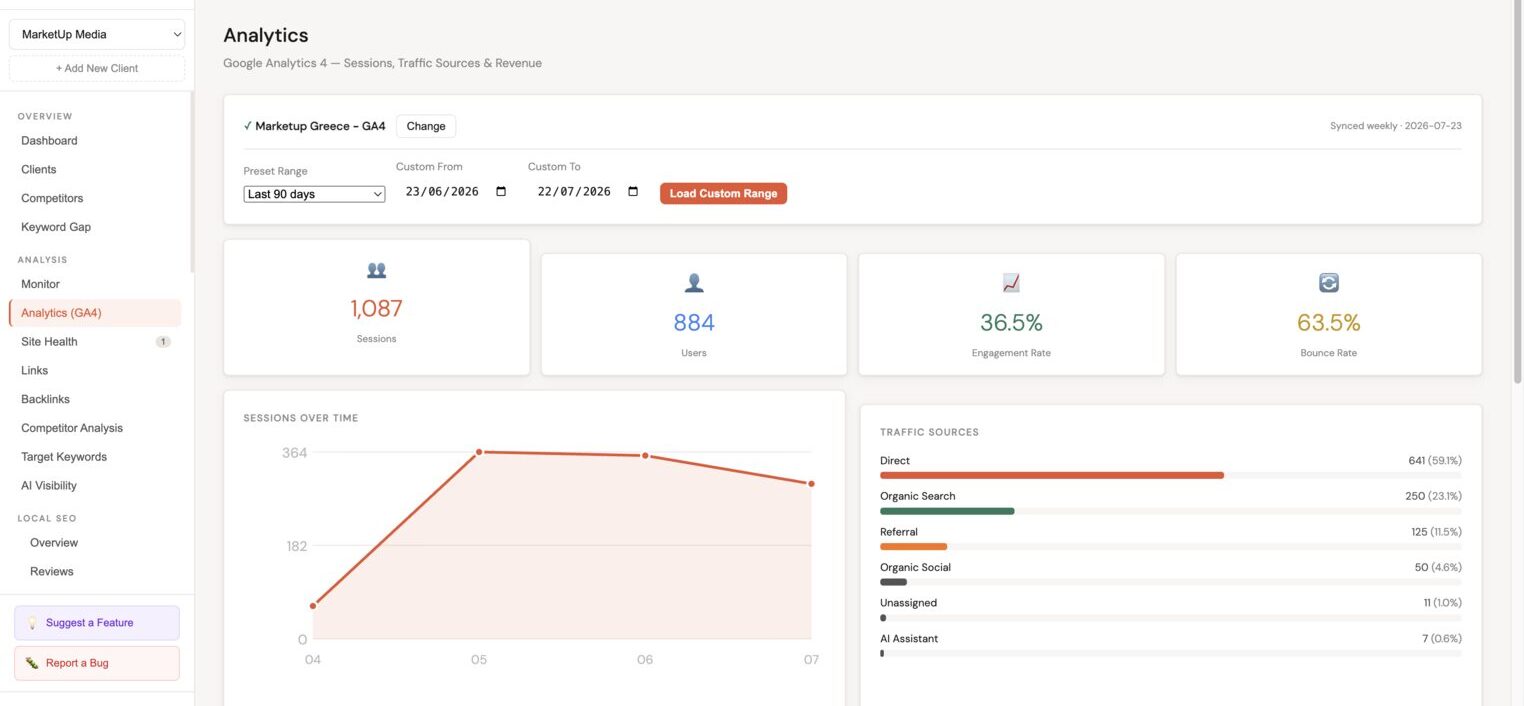
Task: Open Site Health in the sidebar
Action: [49, 342]
